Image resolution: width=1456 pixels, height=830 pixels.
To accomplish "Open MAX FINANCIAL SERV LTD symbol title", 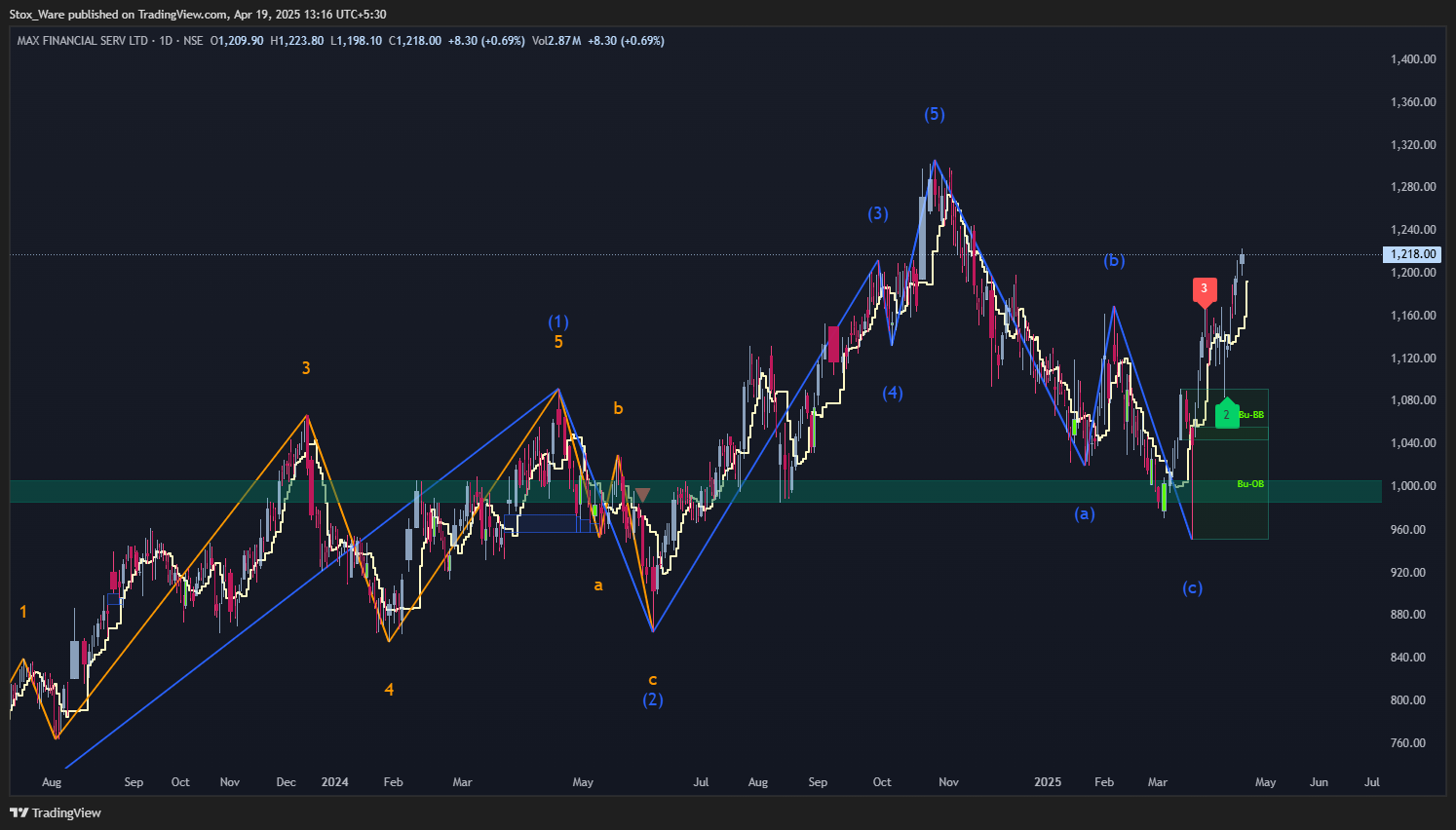I will tap(83, 41).
